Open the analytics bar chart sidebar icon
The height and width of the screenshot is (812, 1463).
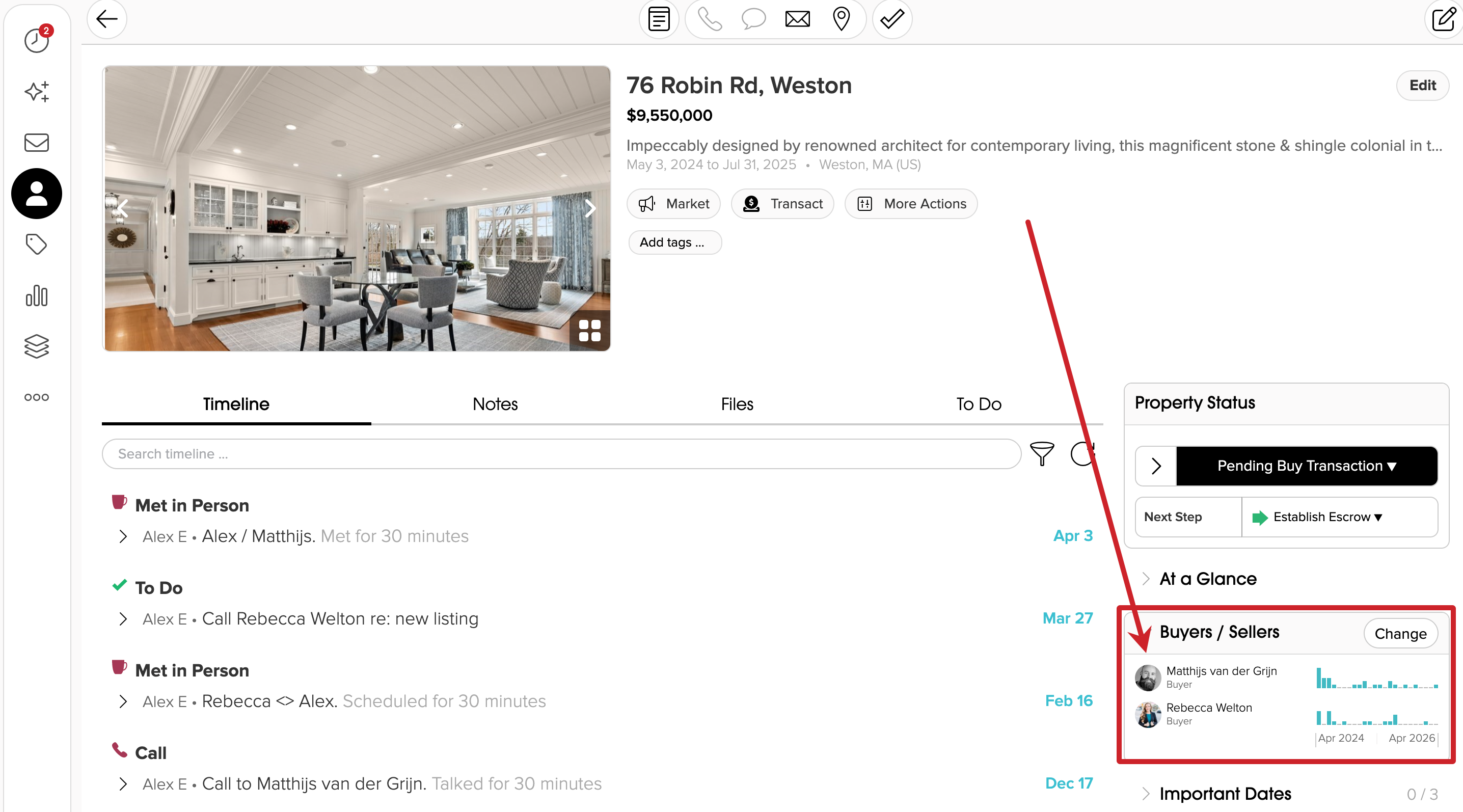tap(36, 296)
